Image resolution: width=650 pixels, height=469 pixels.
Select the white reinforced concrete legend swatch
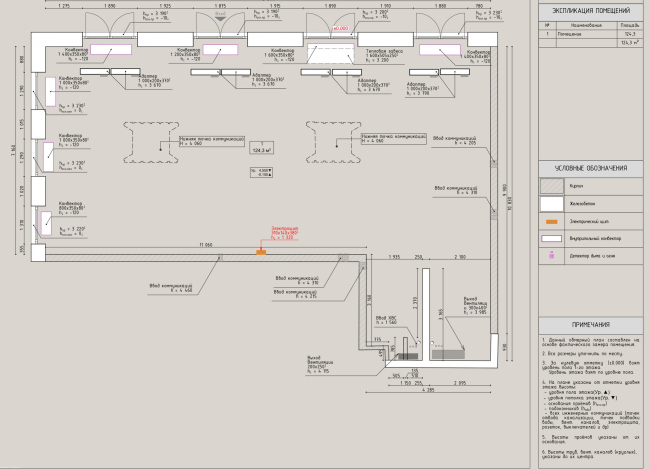point(552,204)
